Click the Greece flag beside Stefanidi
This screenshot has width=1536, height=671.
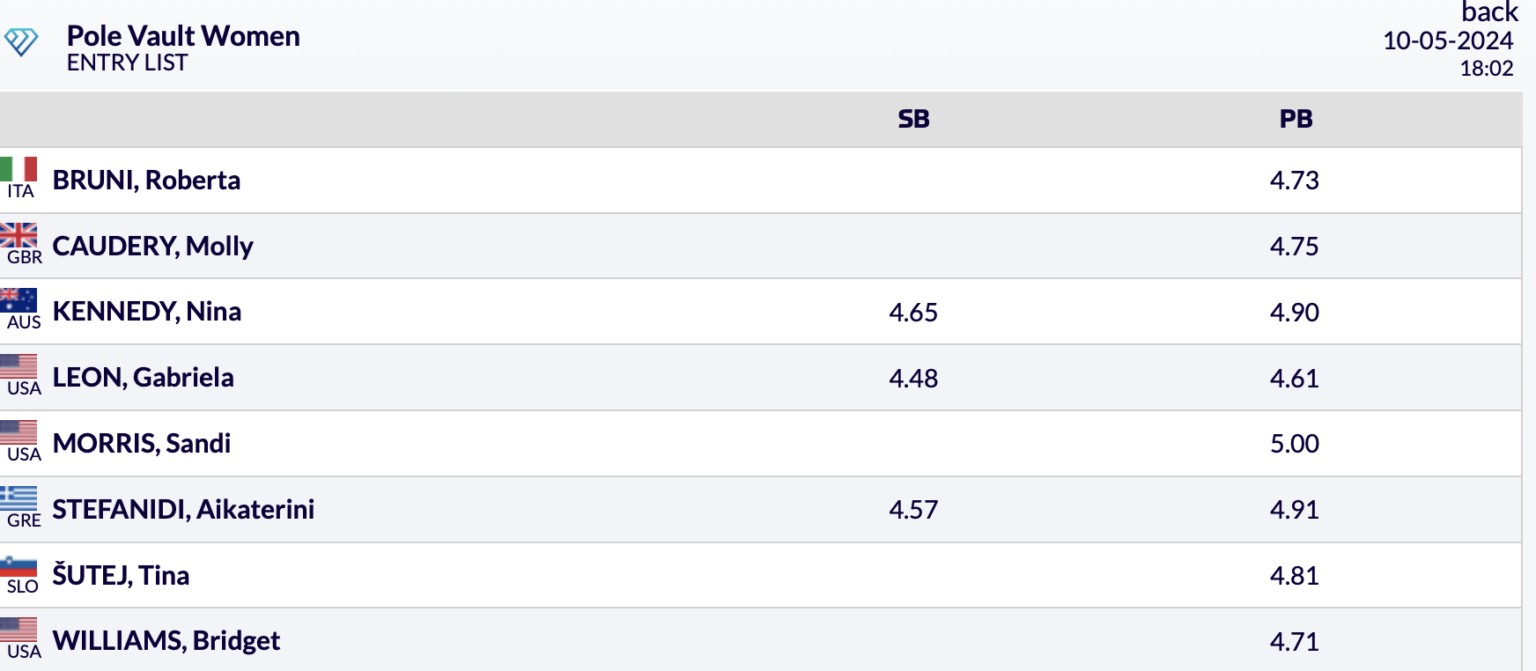point(19,498)
